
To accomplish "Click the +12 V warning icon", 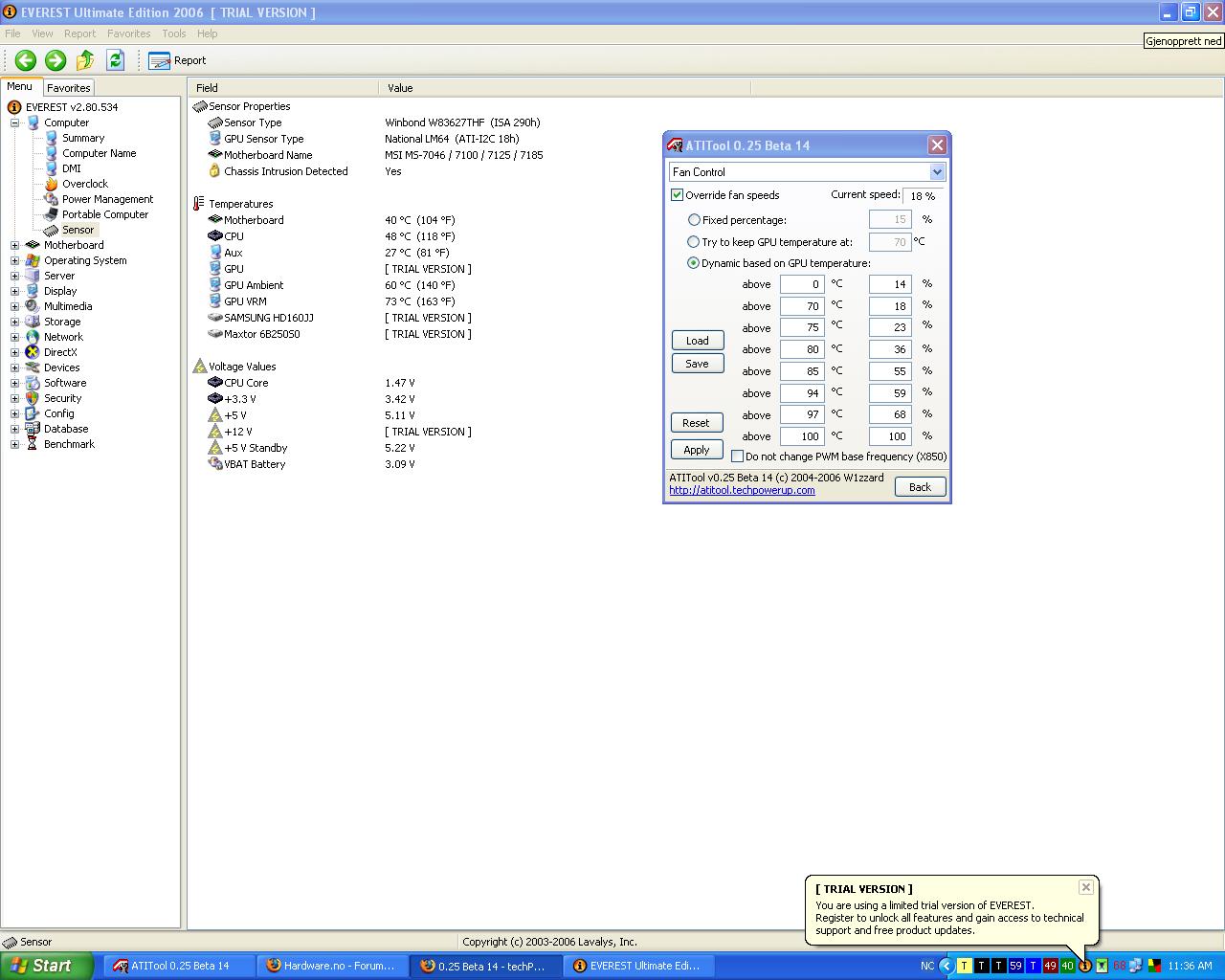I will pyautogui.click(x=215, y=432).
